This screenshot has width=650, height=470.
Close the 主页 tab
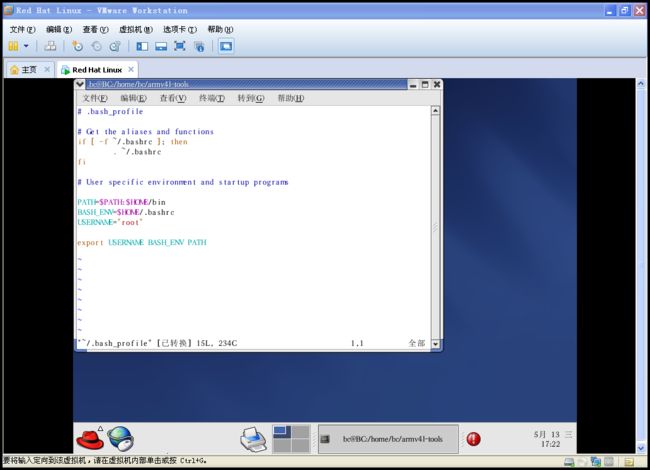[47, 69]
